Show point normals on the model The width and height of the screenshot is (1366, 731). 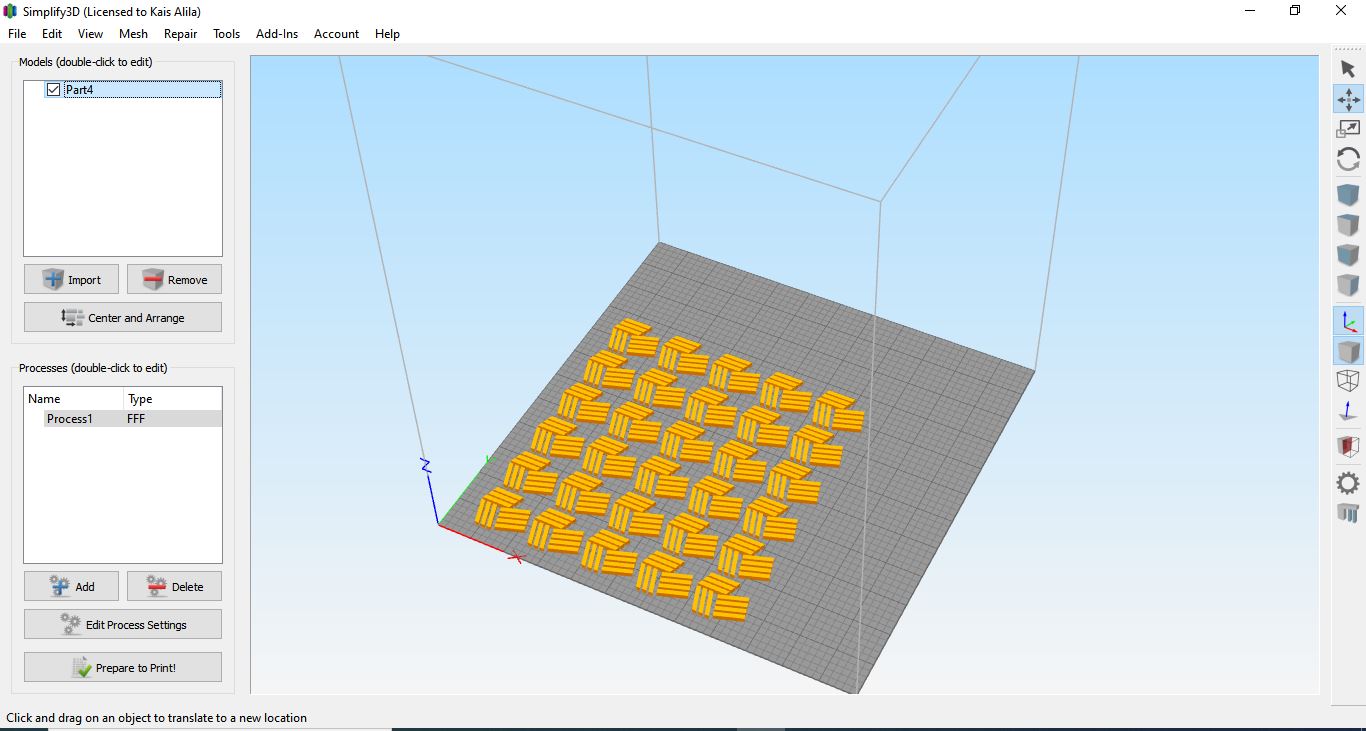1348,411
